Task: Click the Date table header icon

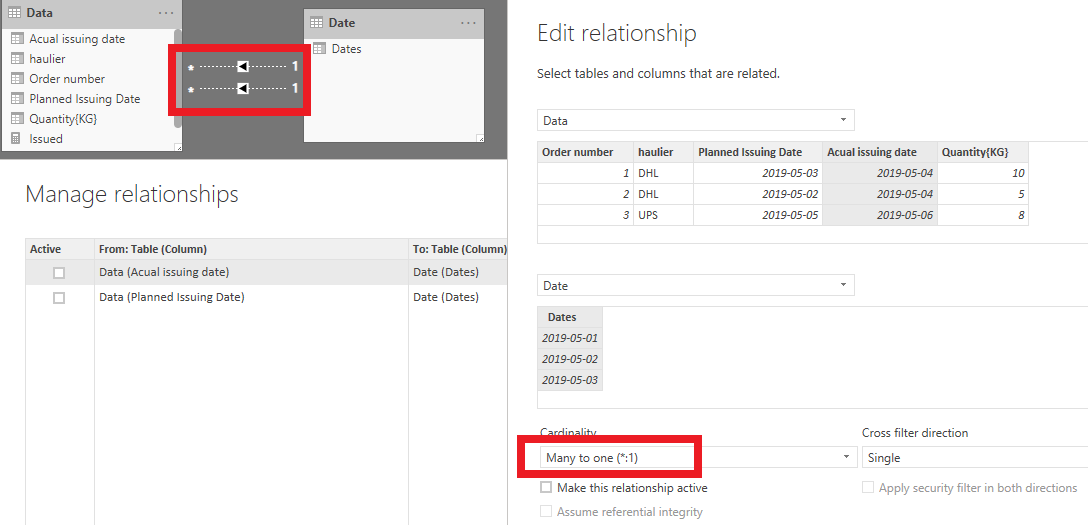Action: click(x=316, y=23)
